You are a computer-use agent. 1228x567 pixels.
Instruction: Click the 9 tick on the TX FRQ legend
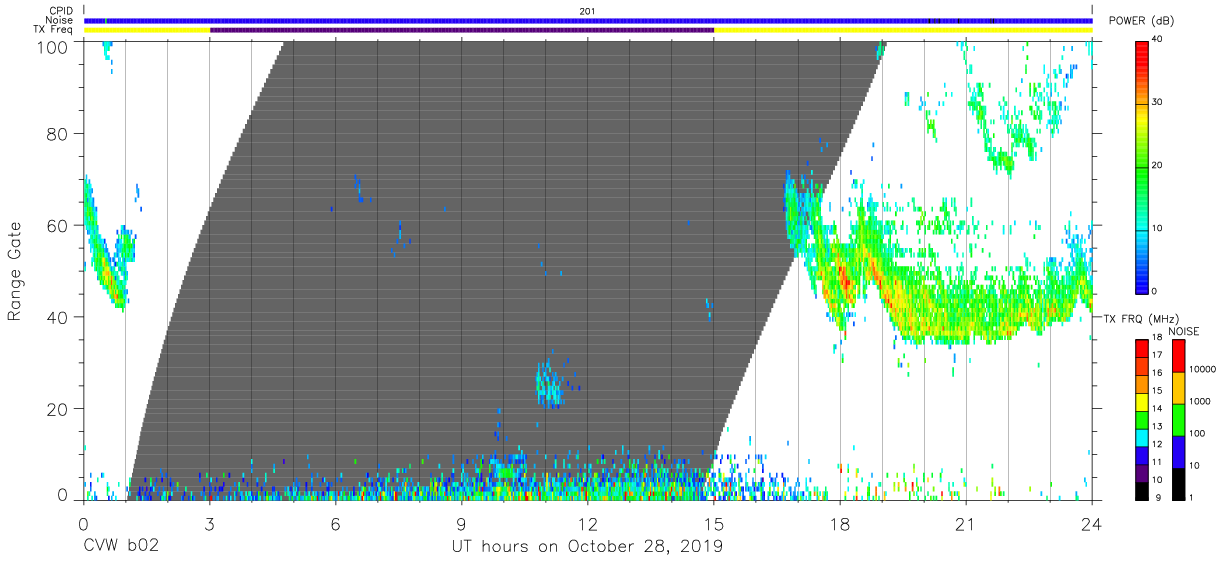(1158, 497)
